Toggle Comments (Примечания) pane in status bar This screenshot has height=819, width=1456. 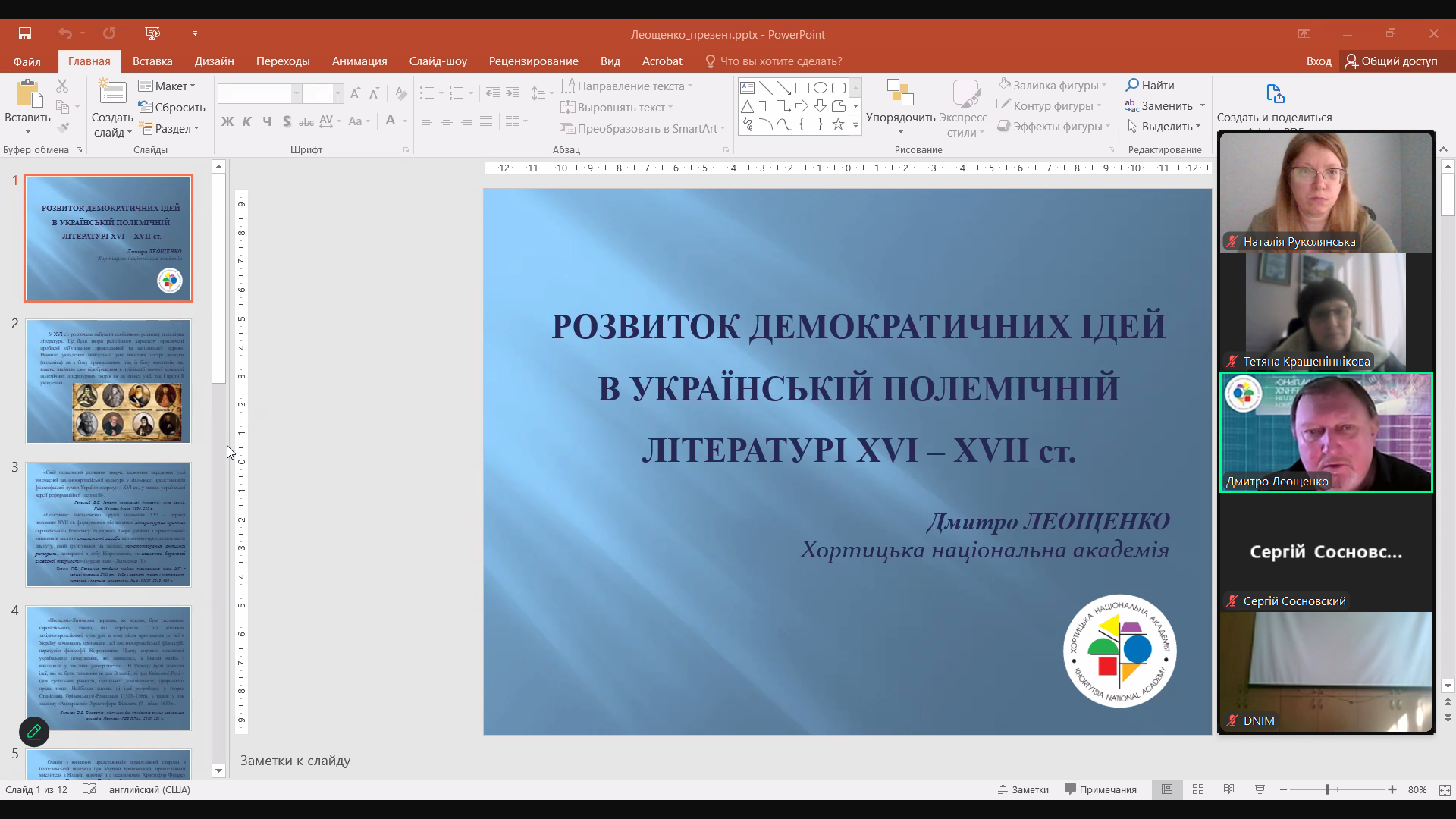coord(1100,789)
